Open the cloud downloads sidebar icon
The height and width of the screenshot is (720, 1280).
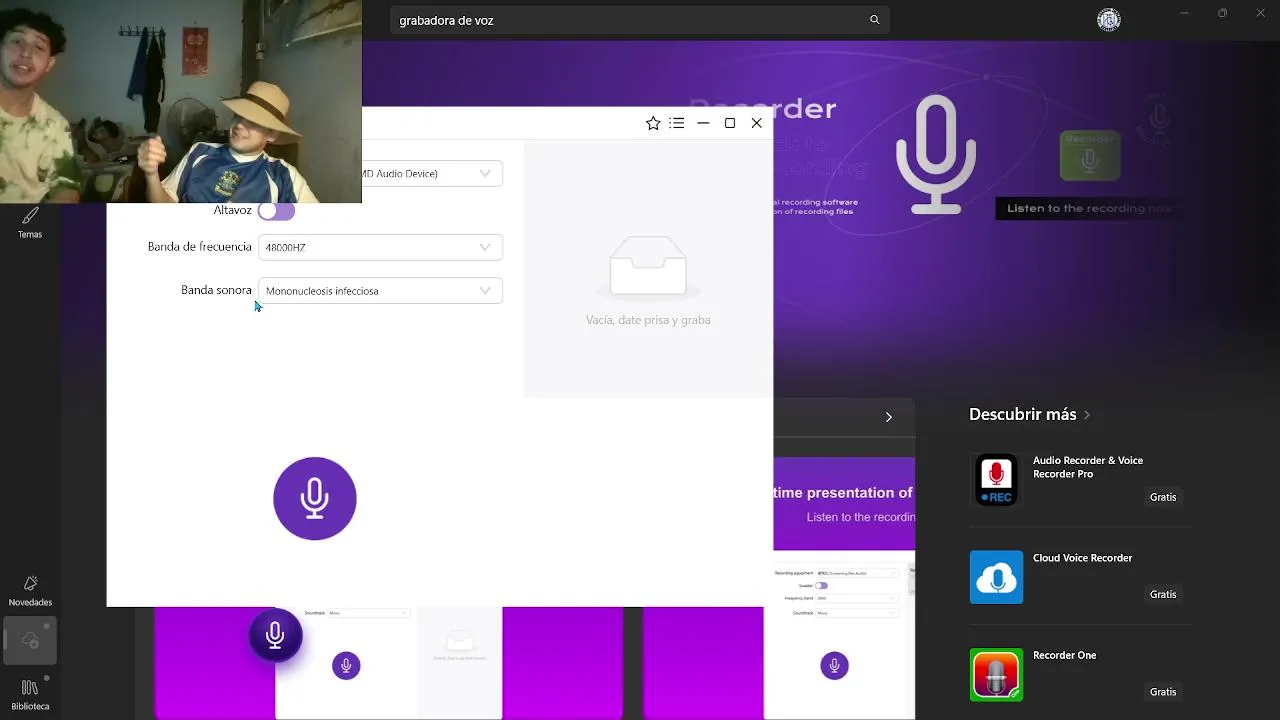[x=30, y=641]
